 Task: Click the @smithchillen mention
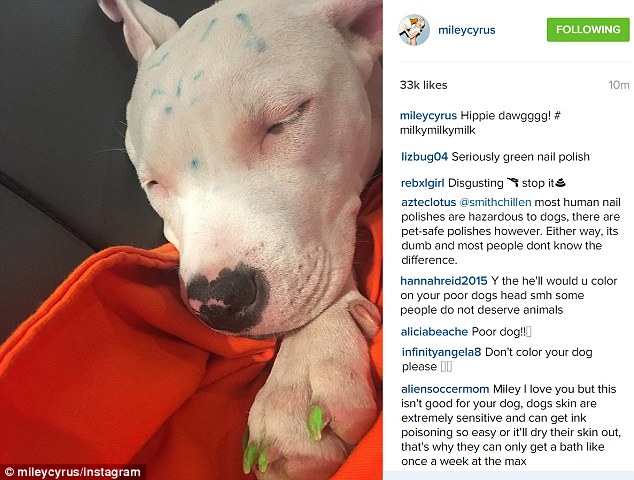495,202
